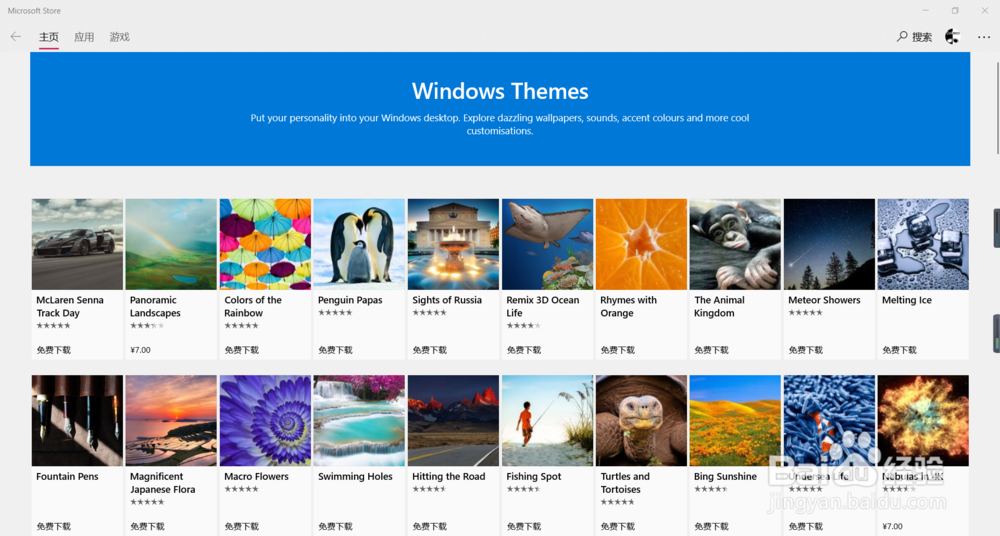Click the Penguin Papas title text
1000x536 pixels.
point(350,300)
